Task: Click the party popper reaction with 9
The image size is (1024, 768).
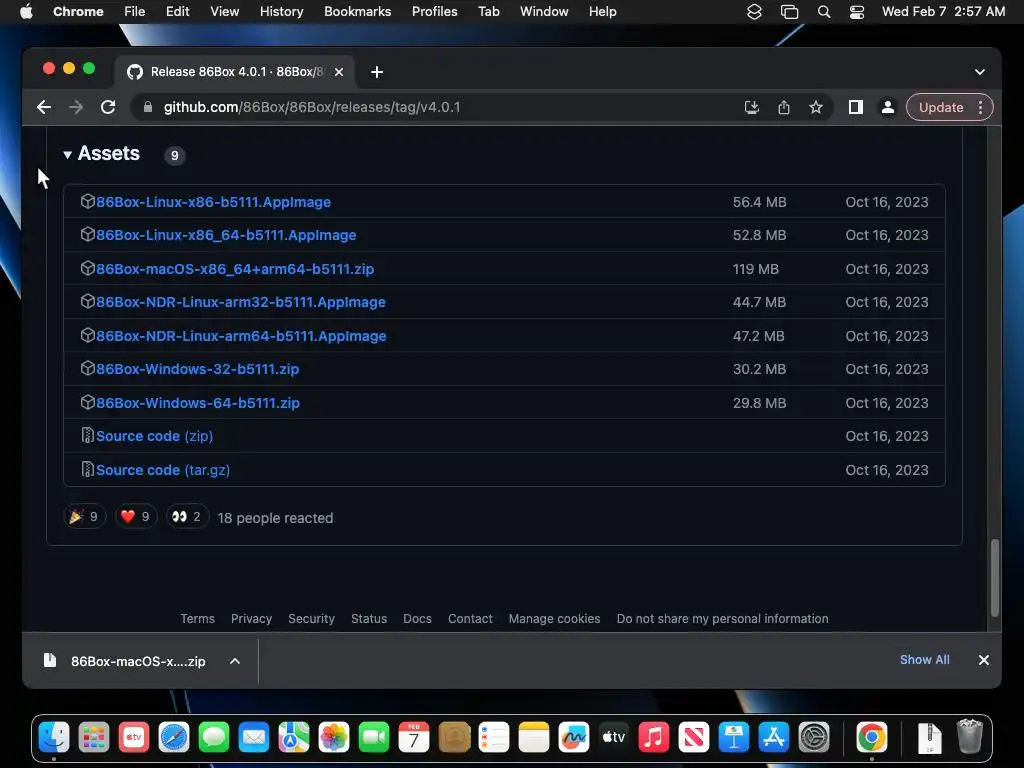Action: click(84, 517)
